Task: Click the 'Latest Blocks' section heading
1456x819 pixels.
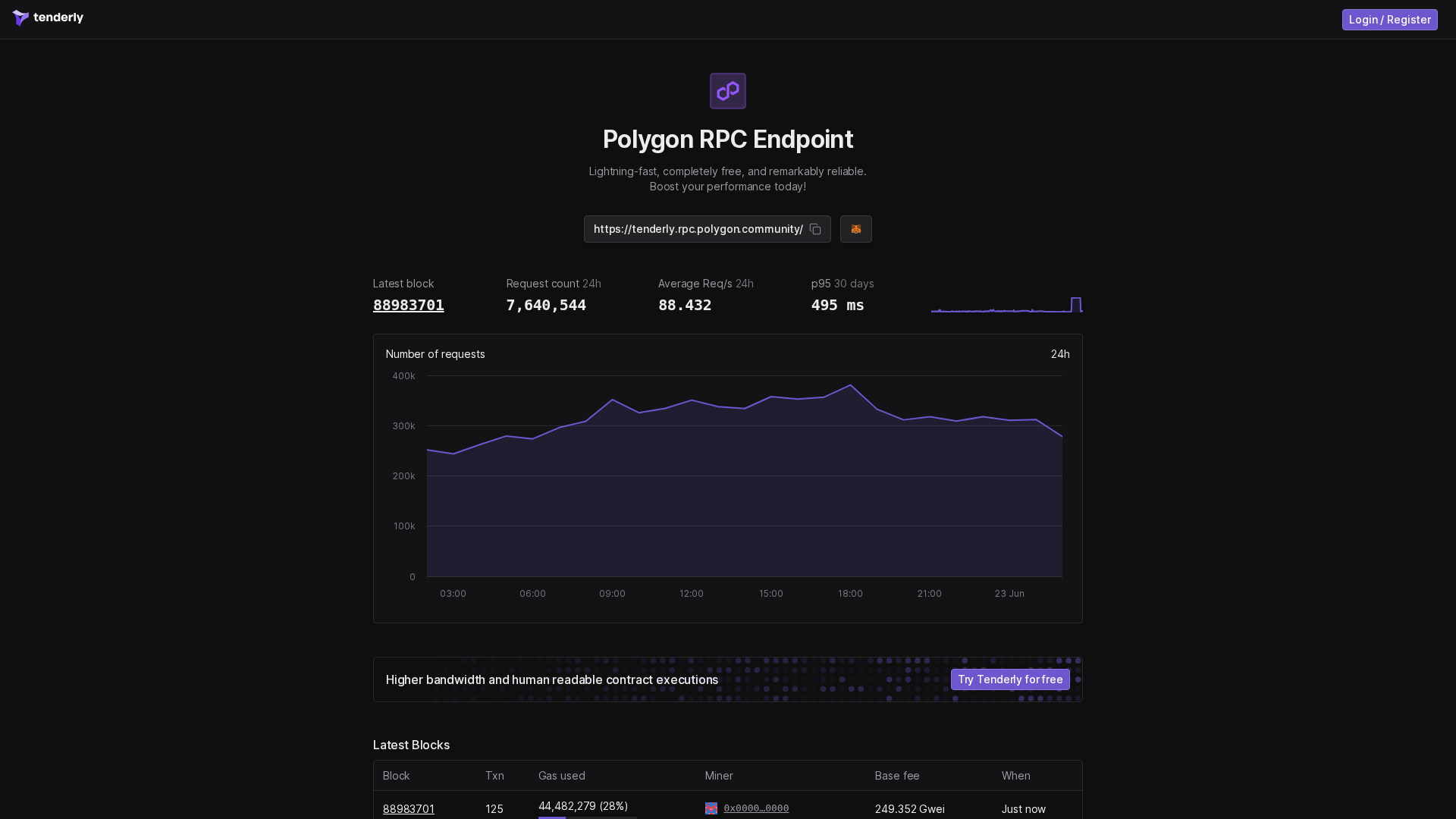Action: click(412, 745)
